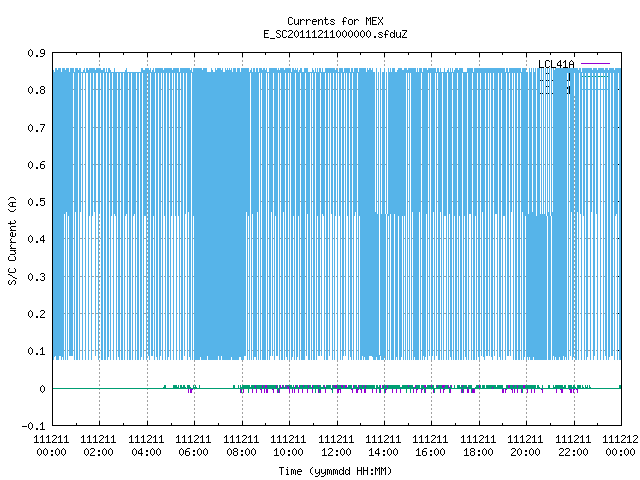
Task: Click the legend label 'LCL41A'
Action: [x=556, y=64]
